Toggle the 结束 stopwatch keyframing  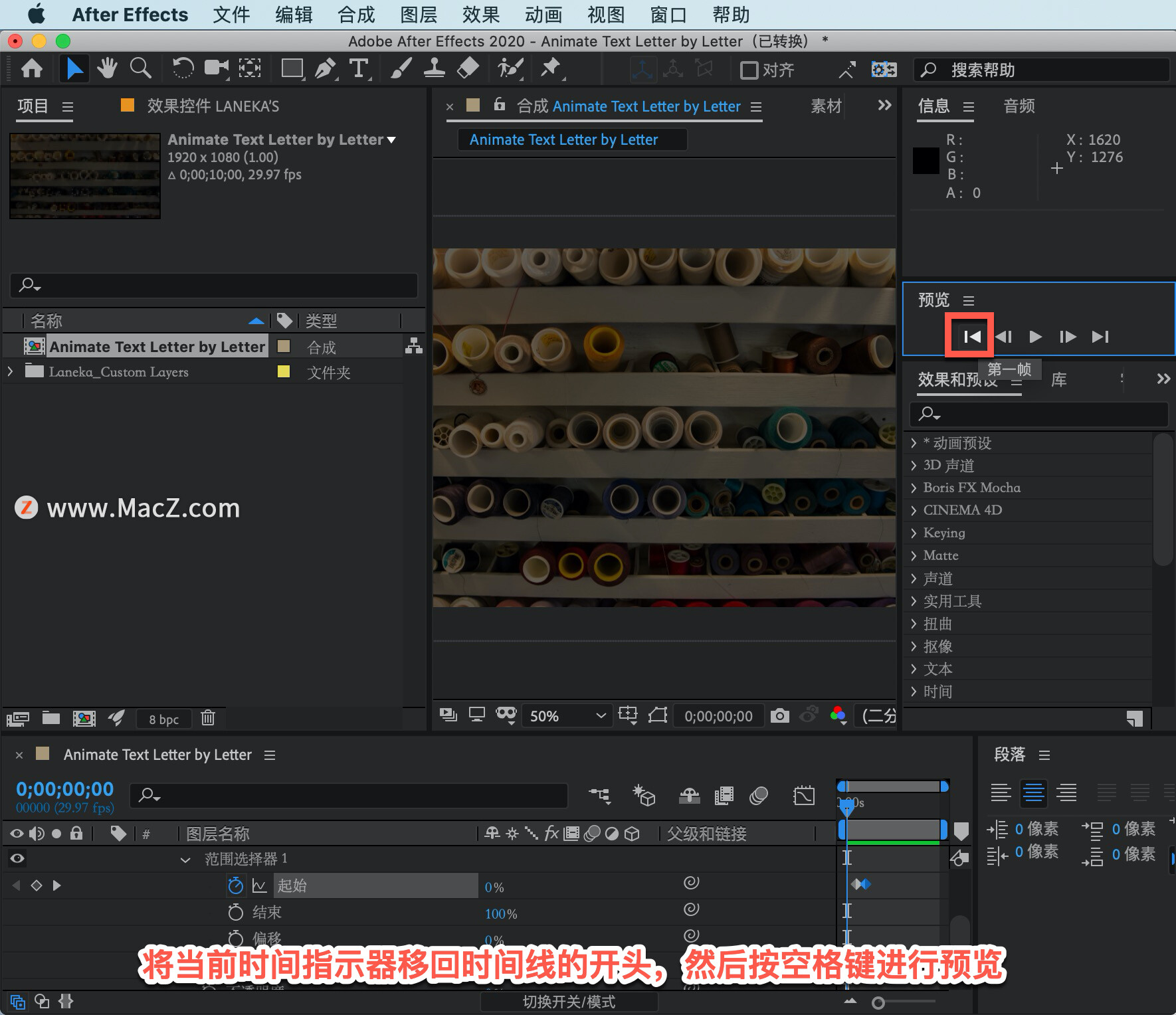coord(235,912)
